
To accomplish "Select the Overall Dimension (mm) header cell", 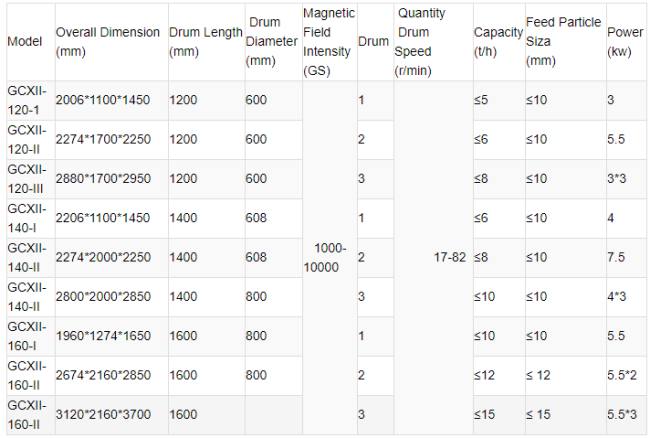I will click(x=107, y=41).
